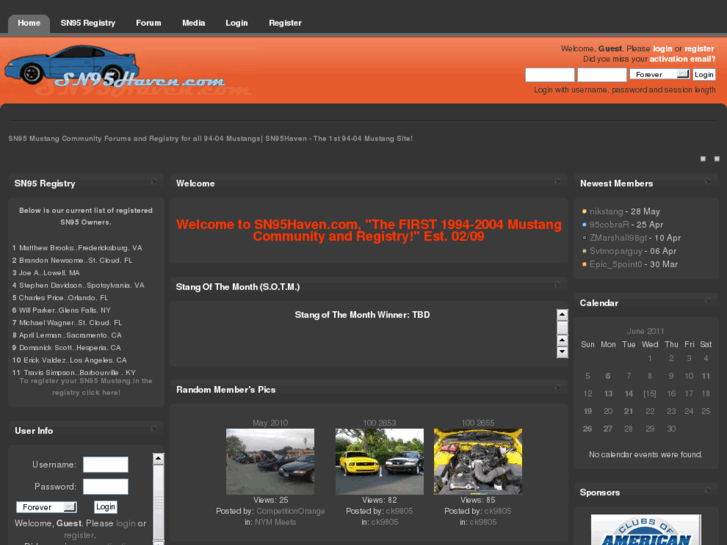Image resolution: width=727 pixels, height=545 pixels.
Task: Select calendar day 21
Action: 628,411
